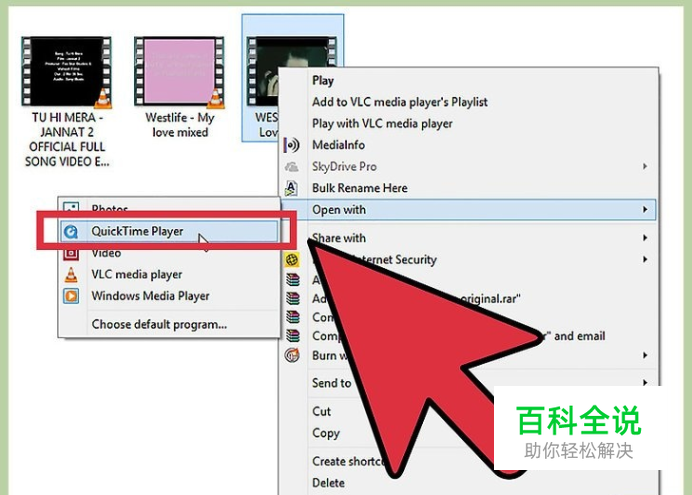Click the Burn disc icon

click(x=292, y=355)
